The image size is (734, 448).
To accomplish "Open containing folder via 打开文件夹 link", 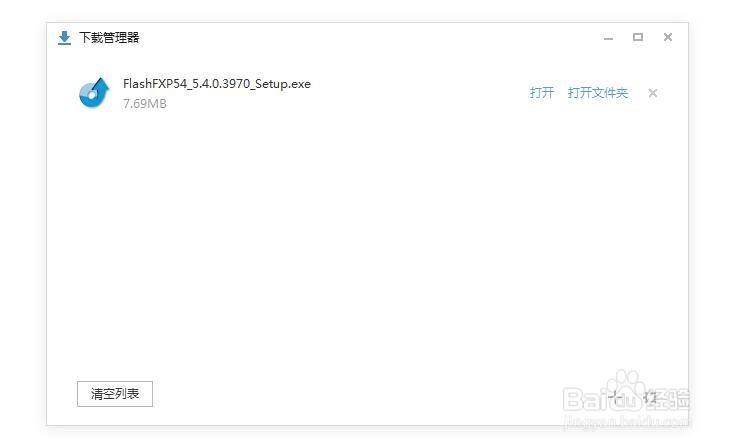I will click(598, 93).
